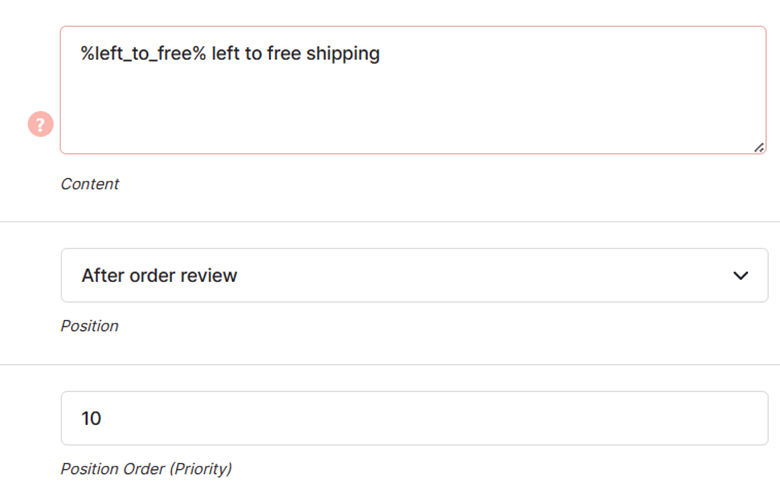Screen dimensions: 780x500
Task: Show tooltip via help icon beside Content box
Action: 40,124
